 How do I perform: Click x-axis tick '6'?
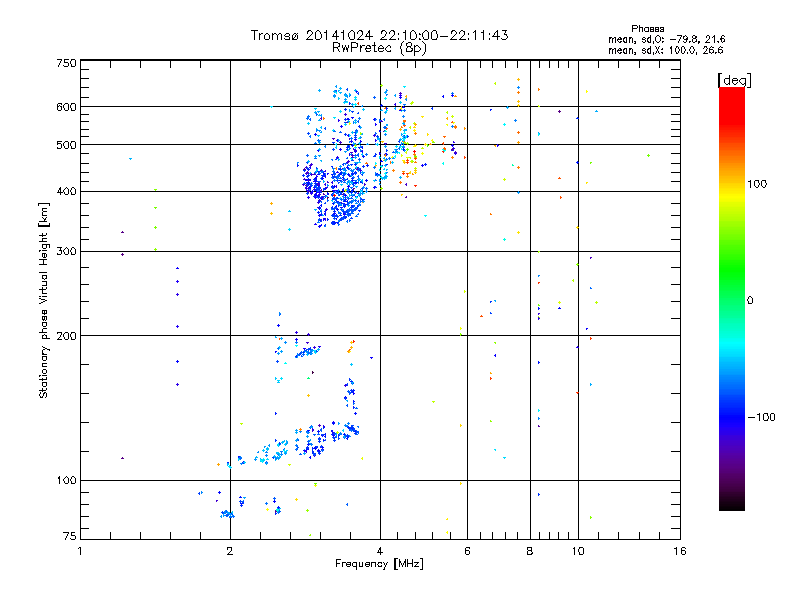click(x=467, y=551)
